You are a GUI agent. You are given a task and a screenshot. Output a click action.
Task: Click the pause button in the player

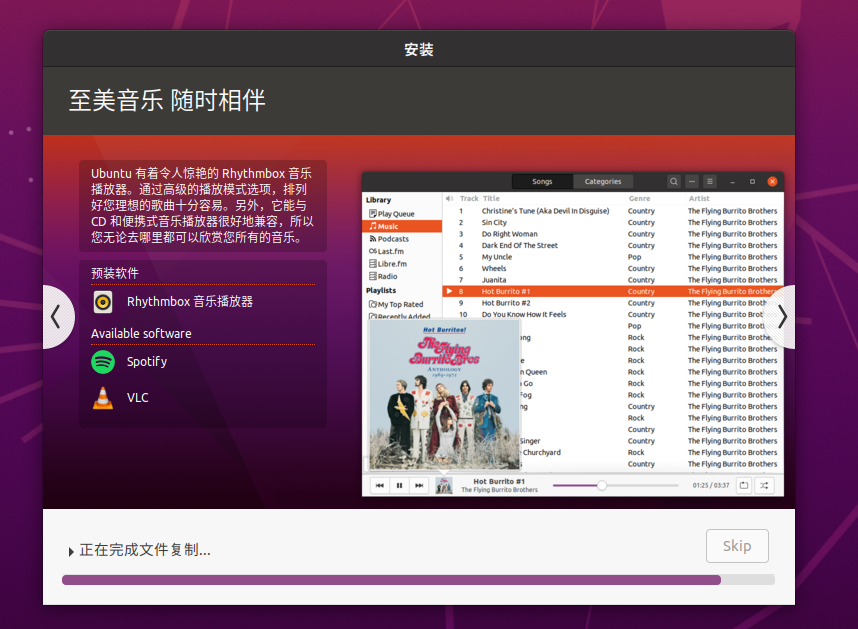pyautogui.click(x=399, y=486)
